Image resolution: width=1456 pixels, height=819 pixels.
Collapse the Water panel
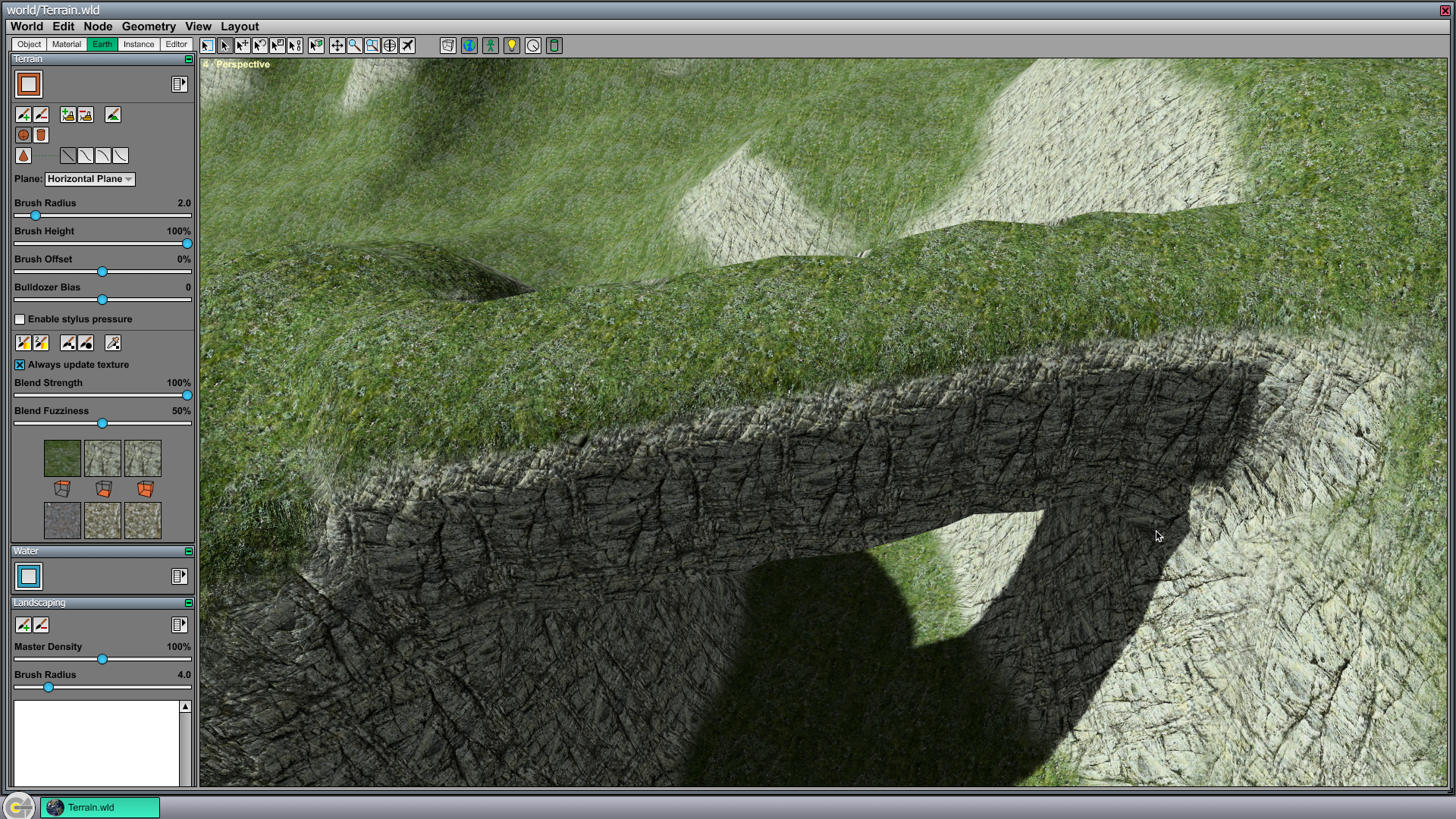click(x=189, y=551)
